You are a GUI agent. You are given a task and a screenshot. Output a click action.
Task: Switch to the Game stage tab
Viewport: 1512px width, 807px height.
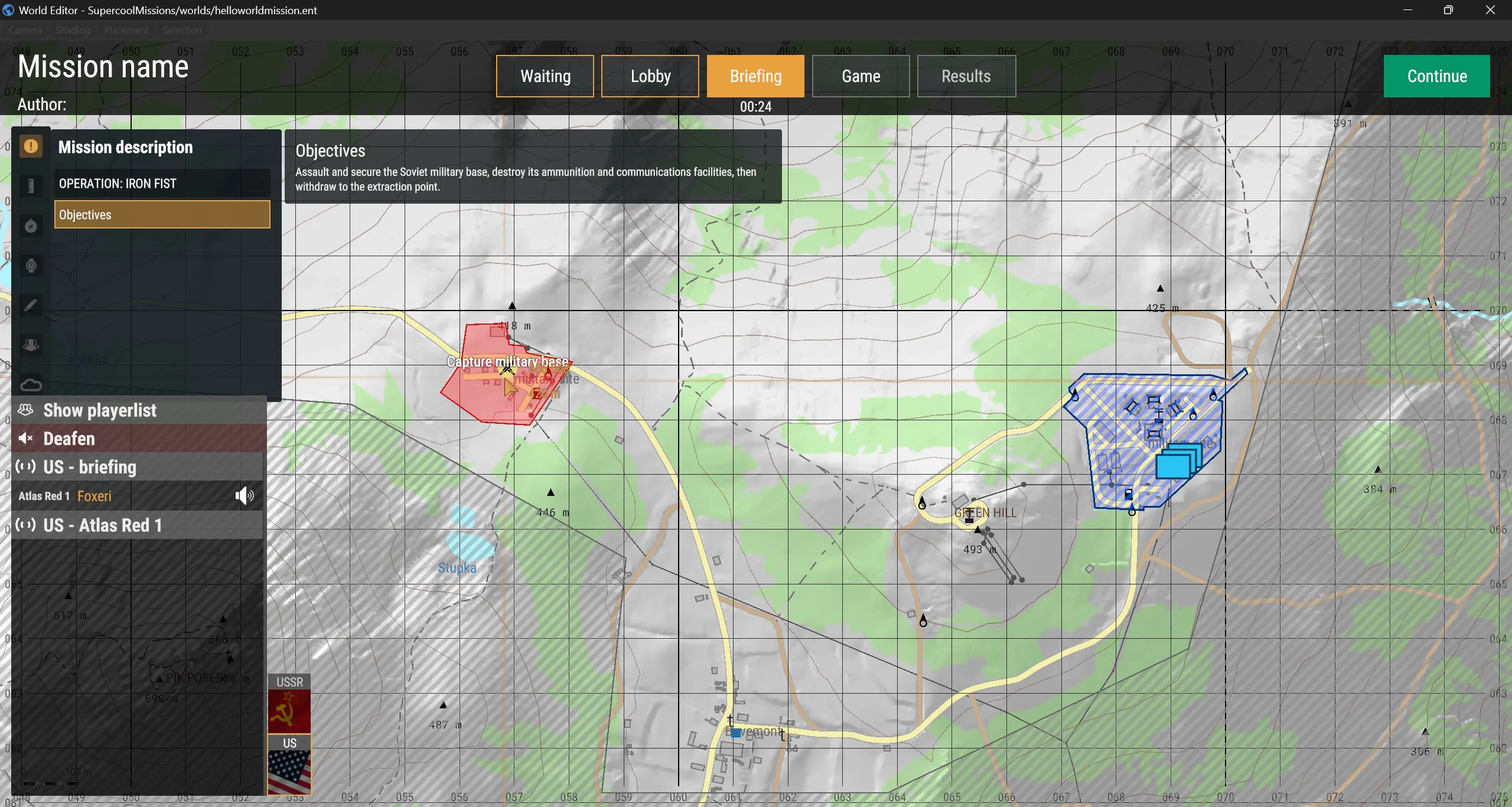861,76
